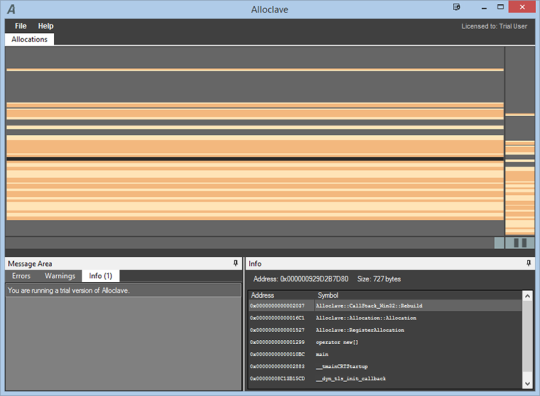Select the main stack frame row

coord(385,354)
